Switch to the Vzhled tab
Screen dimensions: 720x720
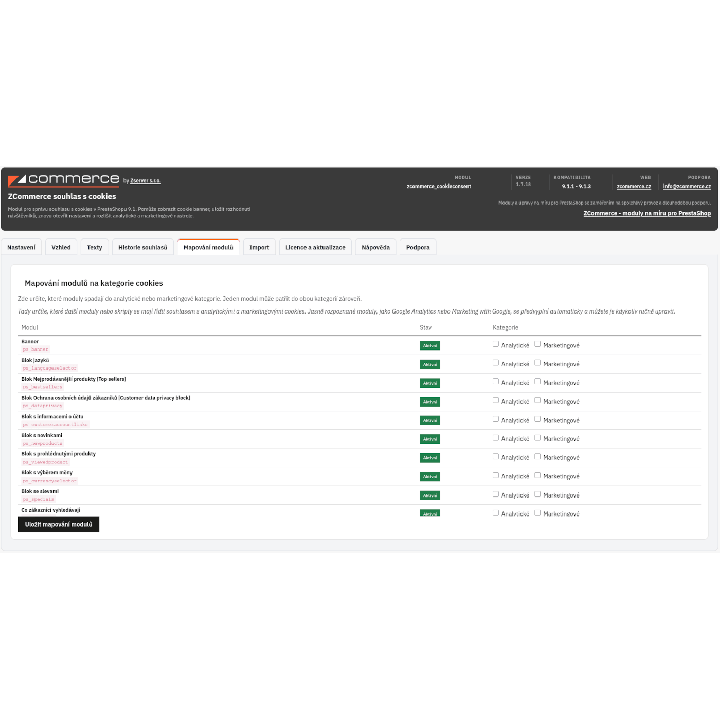[61, 247]
